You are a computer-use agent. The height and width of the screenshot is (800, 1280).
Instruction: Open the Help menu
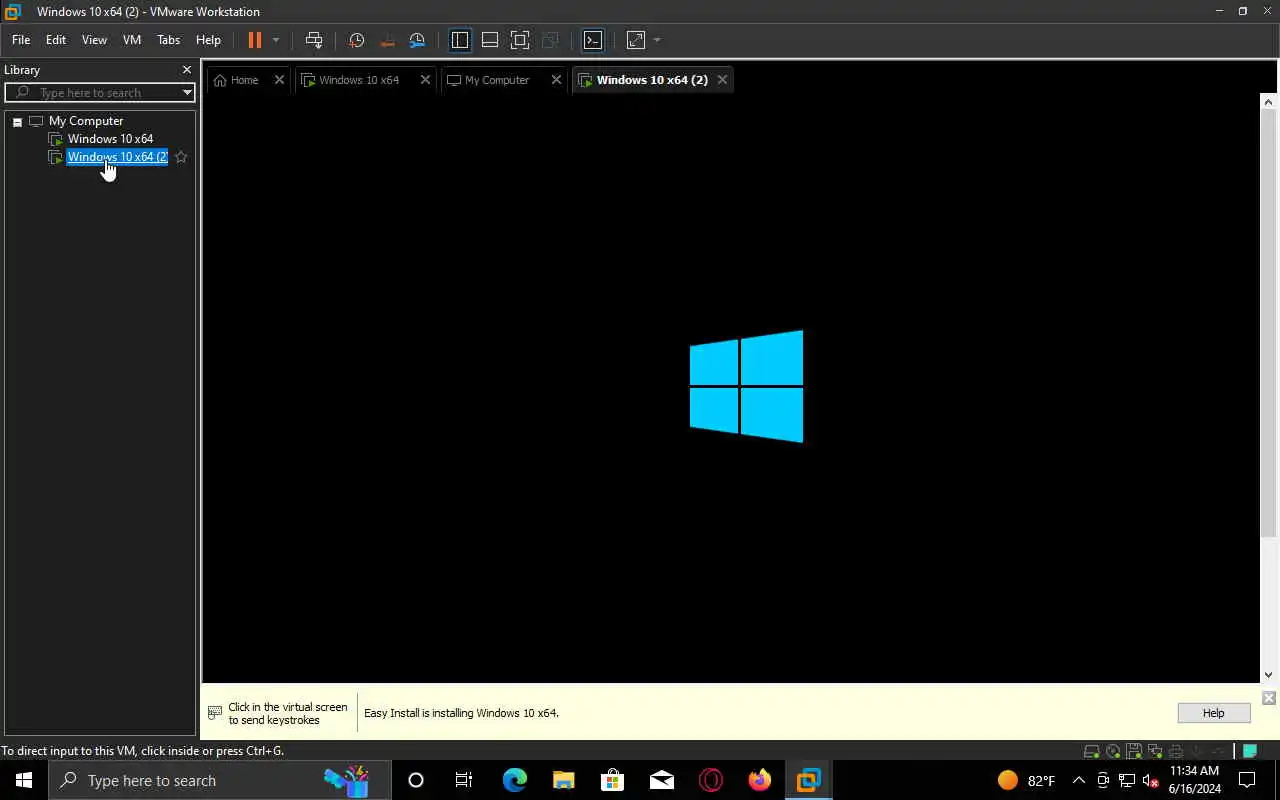coord(208,40)
